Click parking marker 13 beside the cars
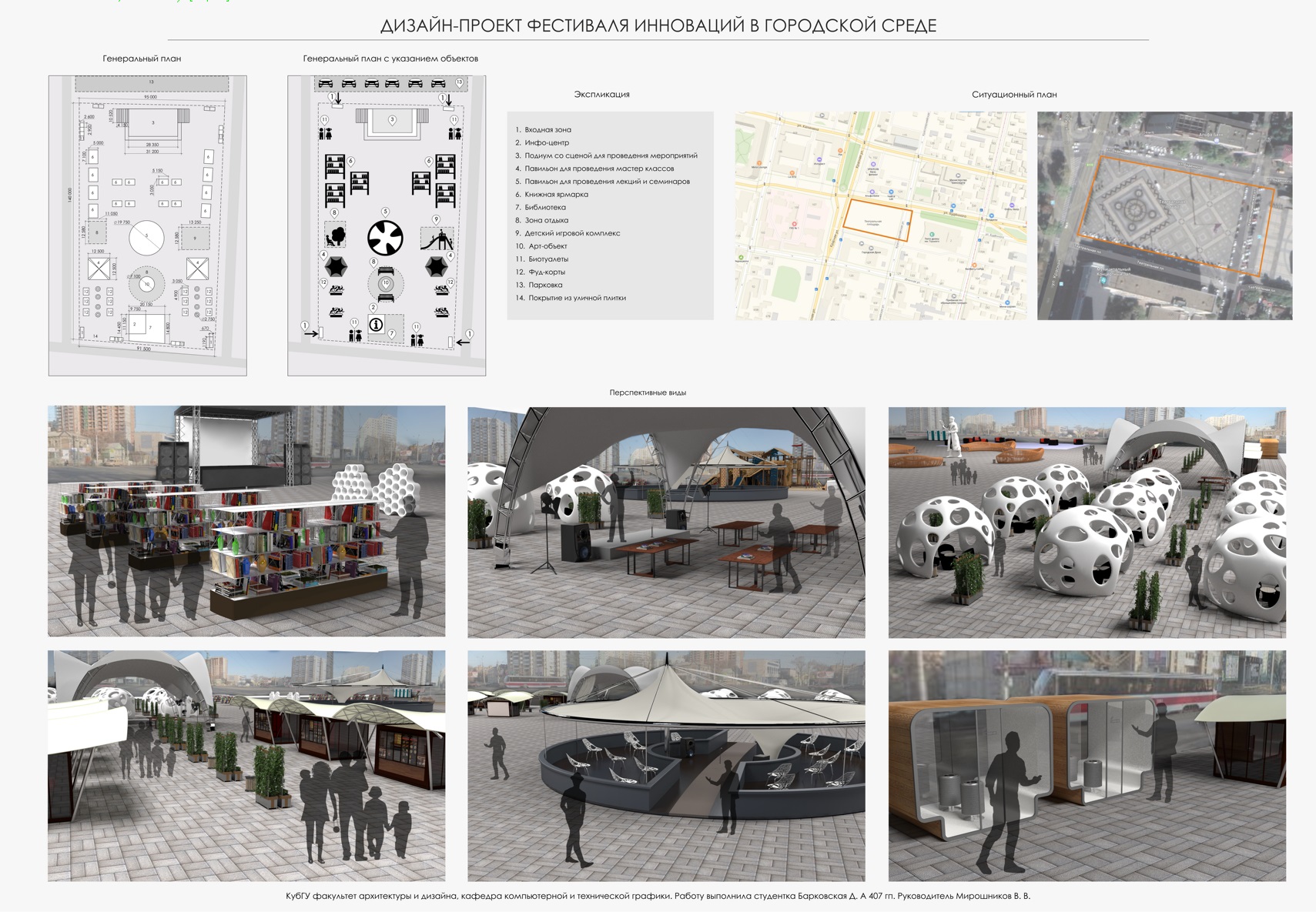Image resolution: width=1316 pixels, height=912 pixels. pos(460,82)
